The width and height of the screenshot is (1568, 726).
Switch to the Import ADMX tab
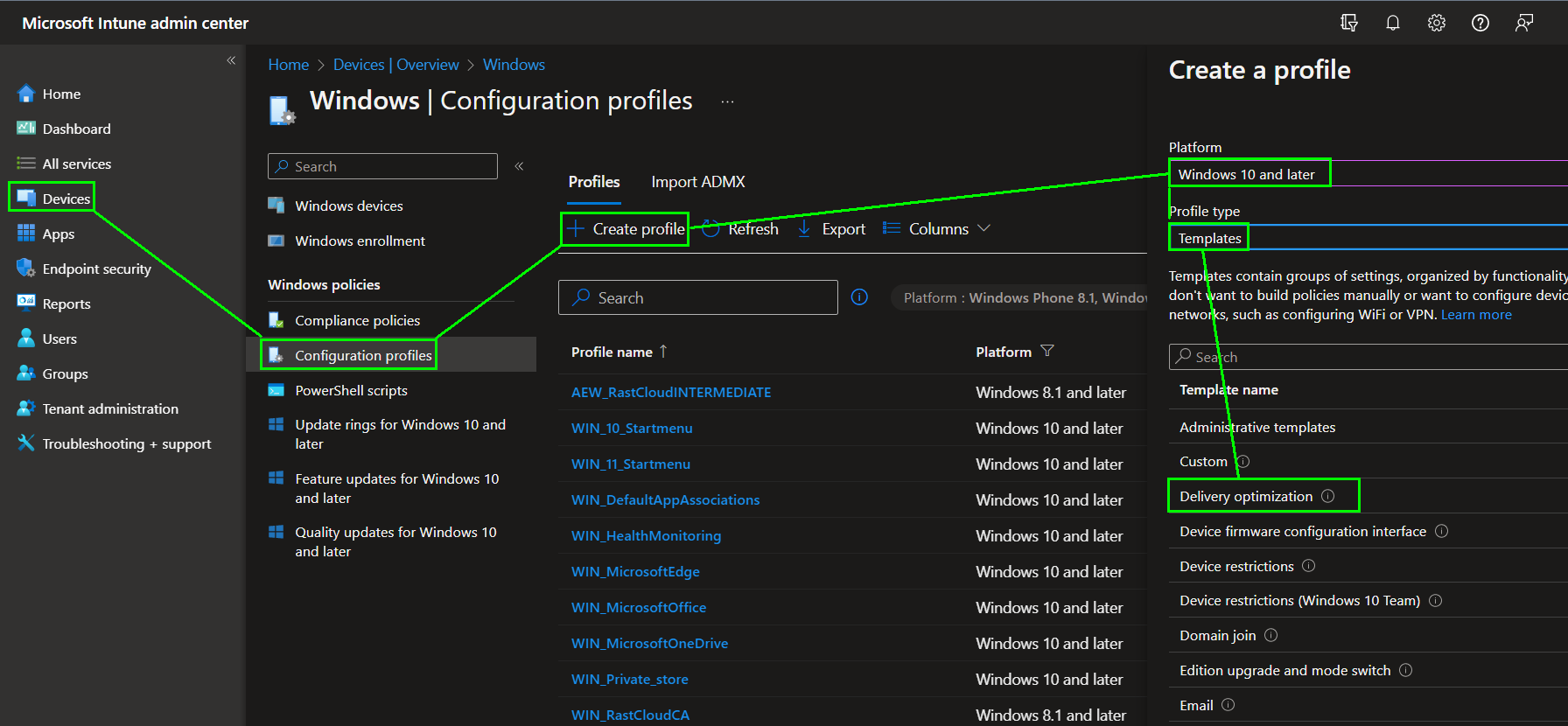click(x=697, y=182)
